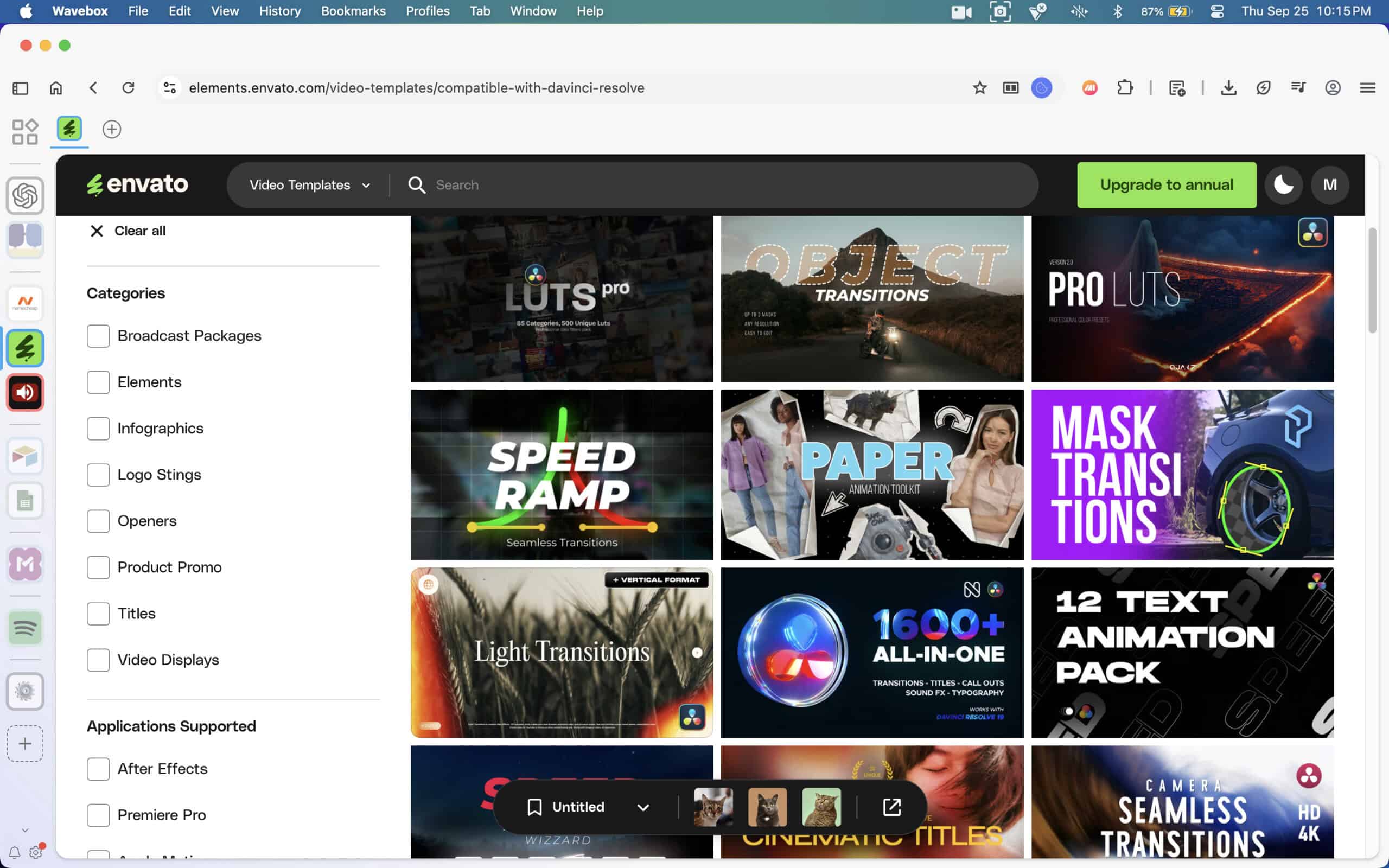
Task: Check the Broadcast Packages checkbox
Action: (x=98, y=336)
